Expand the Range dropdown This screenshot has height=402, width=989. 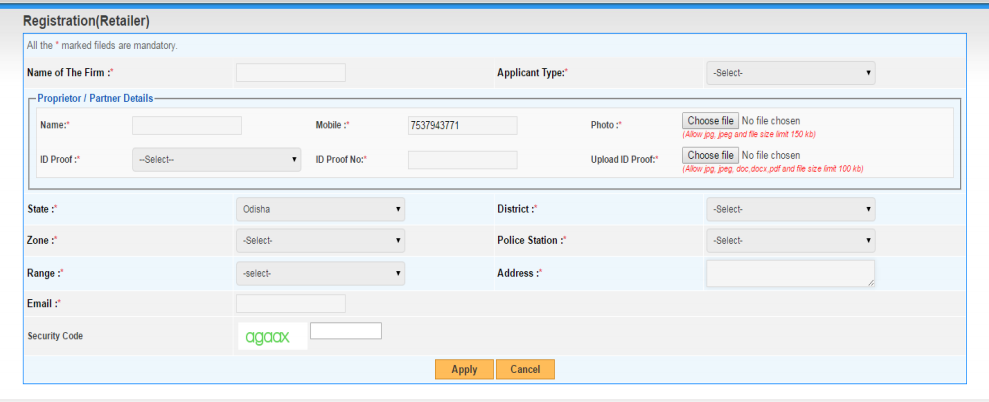pyautogui.click(x=320, y=273)
